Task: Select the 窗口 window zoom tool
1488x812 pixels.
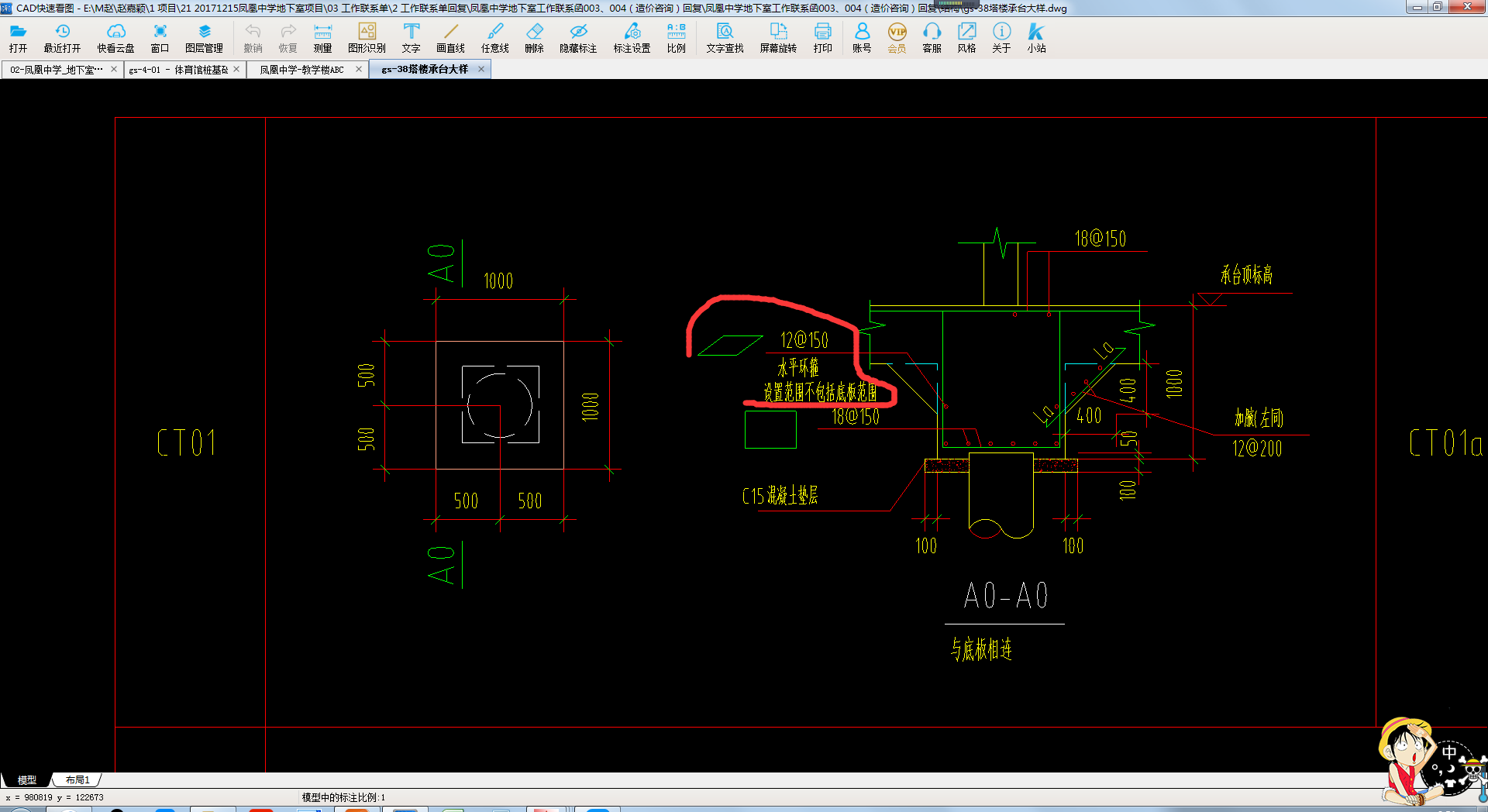Action: coord(160,37)
